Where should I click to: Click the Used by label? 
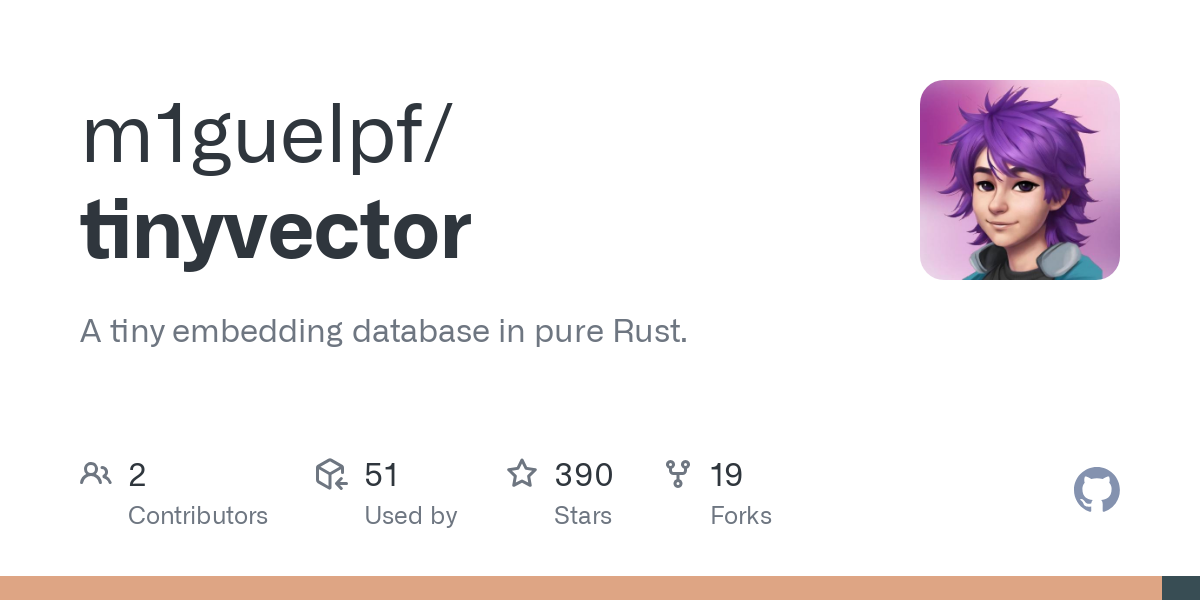click(x=410, y=516)
